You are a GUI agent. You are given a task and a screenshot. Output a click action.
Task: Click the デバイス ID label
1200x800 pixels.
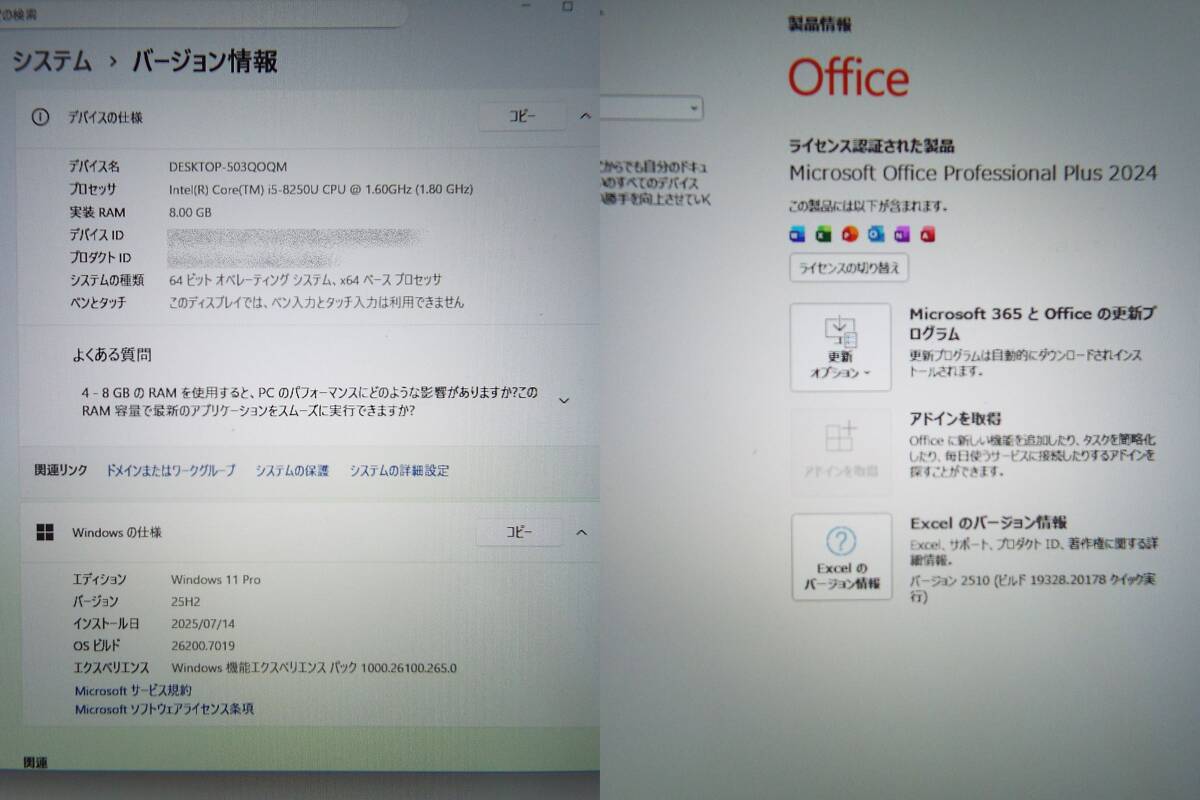(x=96, y=235)
